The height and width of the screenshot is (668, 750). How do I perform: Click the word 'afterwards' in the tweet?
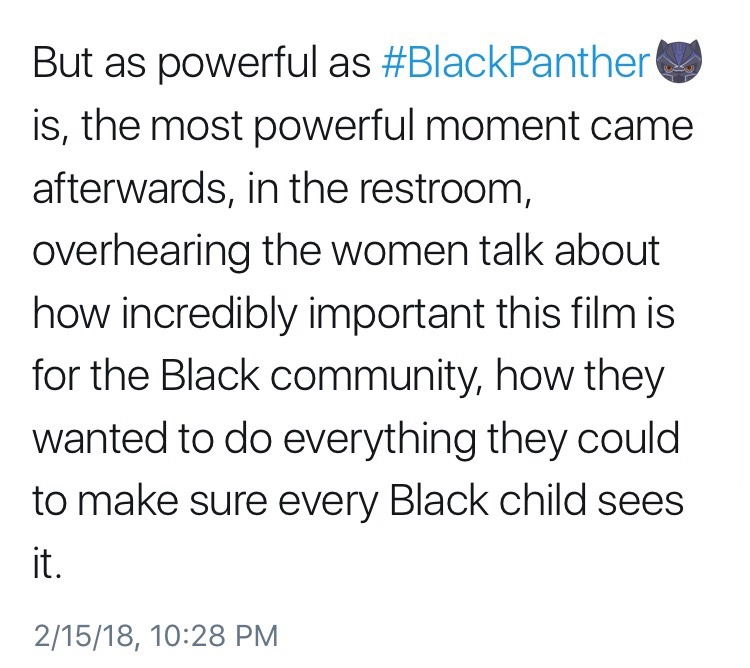129,189
